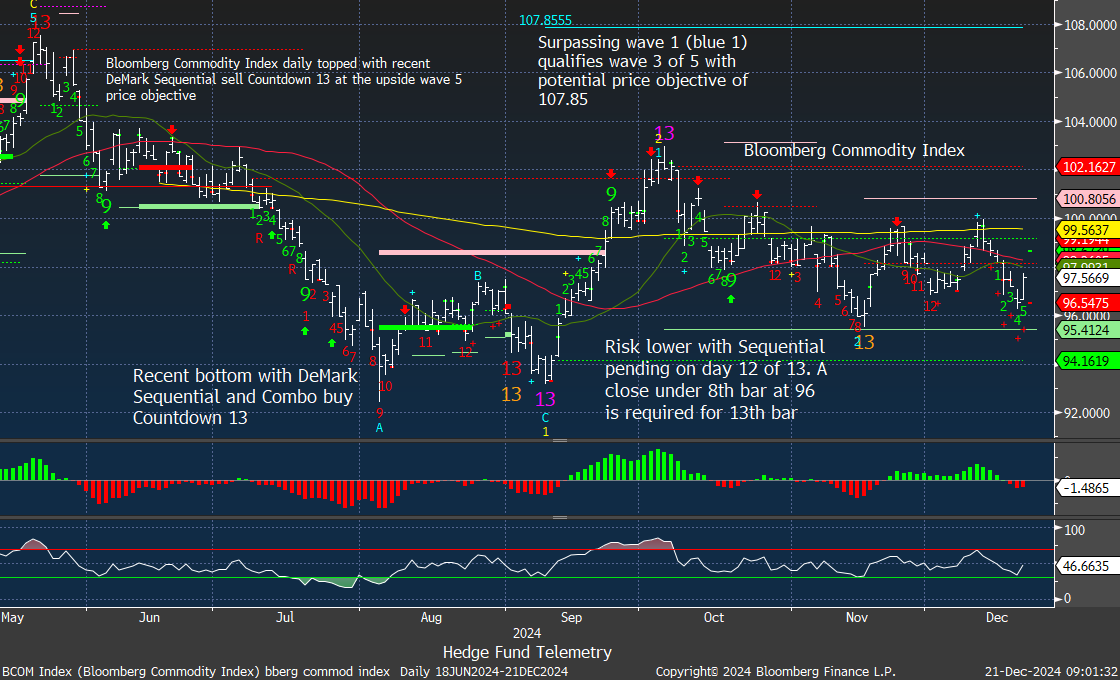Screen dimensions: 1120x680
Task: Click the orange 13 below the November low
Action: [864, 342]
